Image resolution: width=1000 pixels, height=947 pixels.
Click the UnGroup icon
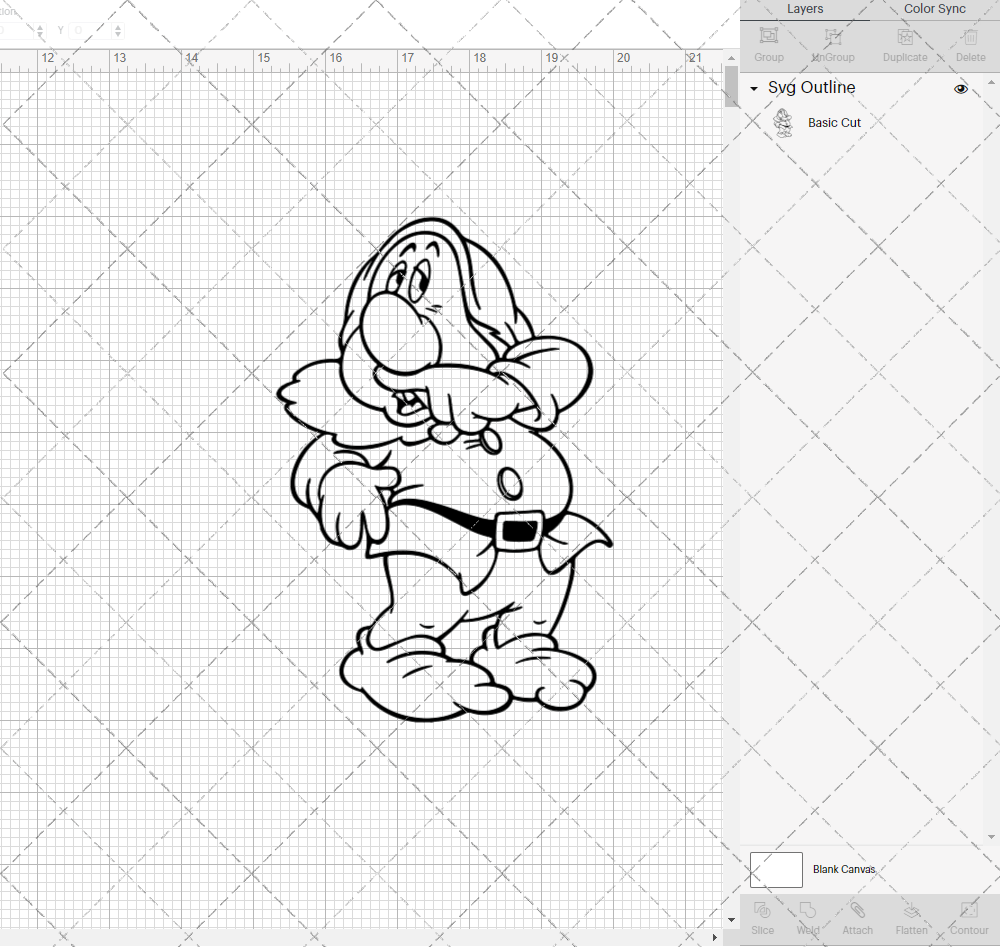pos(833,36)
